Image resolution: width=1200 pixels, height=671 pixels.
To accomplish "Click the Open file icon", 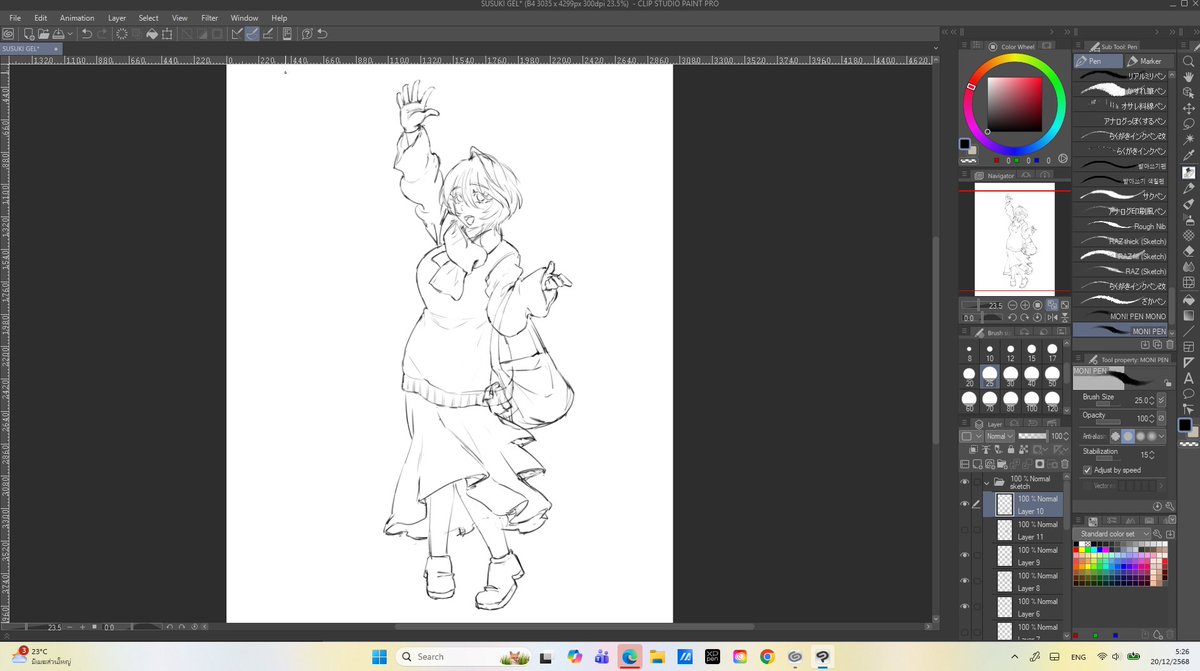I will (44, 34).
